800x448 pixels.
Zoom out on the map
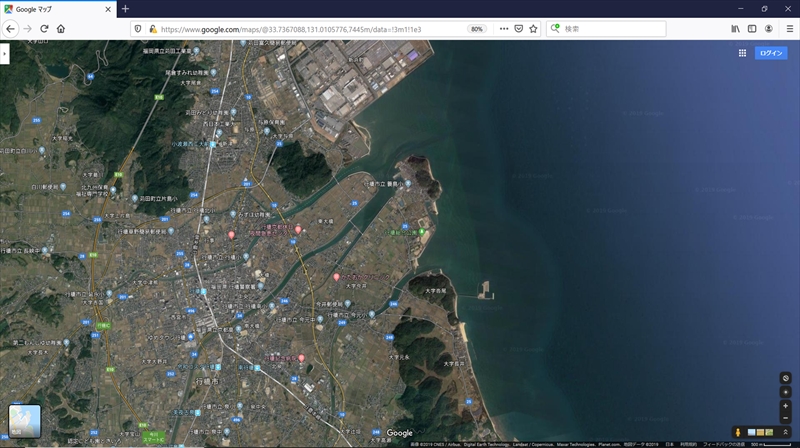tap(786, 418)
